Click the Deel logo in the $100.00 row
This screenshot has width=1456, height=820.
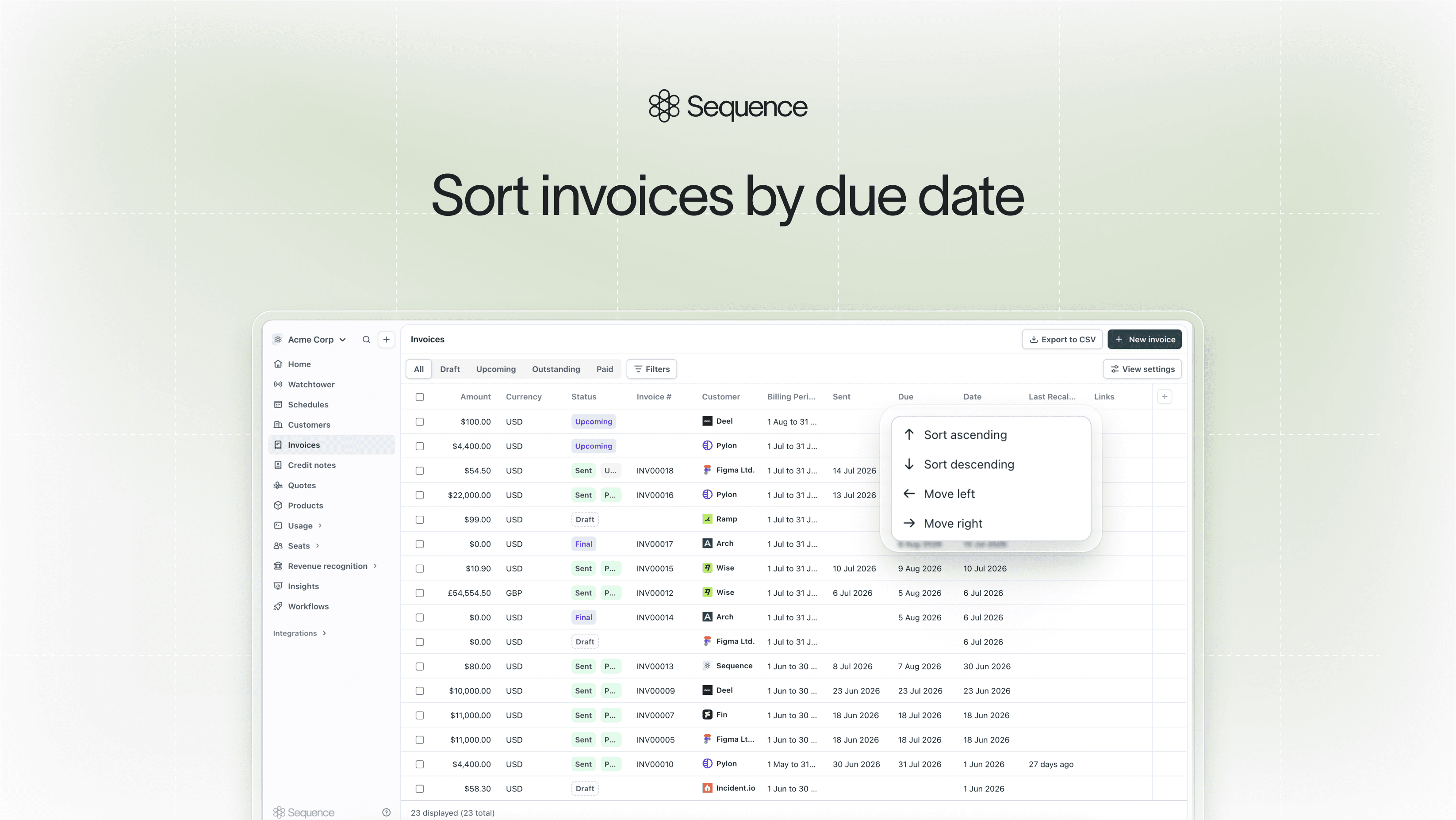pyautogui.click(x=707, y=421)
